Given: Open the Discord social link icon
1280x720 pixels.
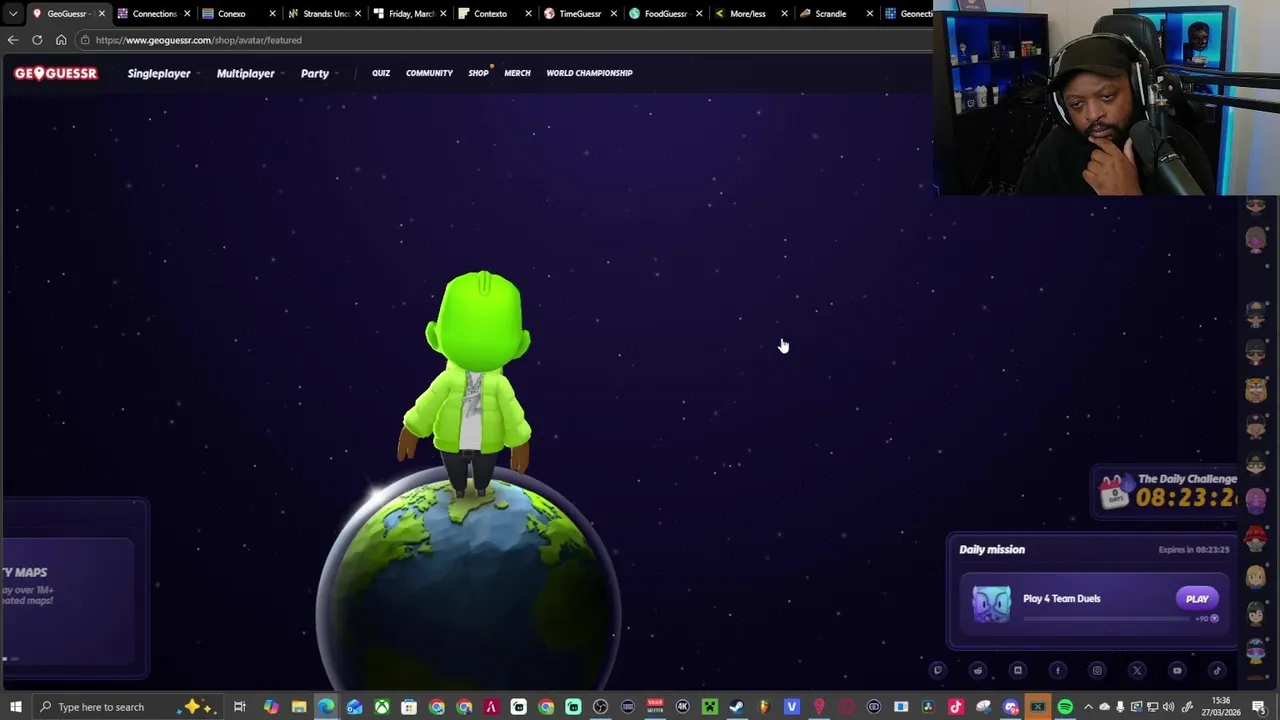Looking at the screenshot, I should click(1018, 671).
